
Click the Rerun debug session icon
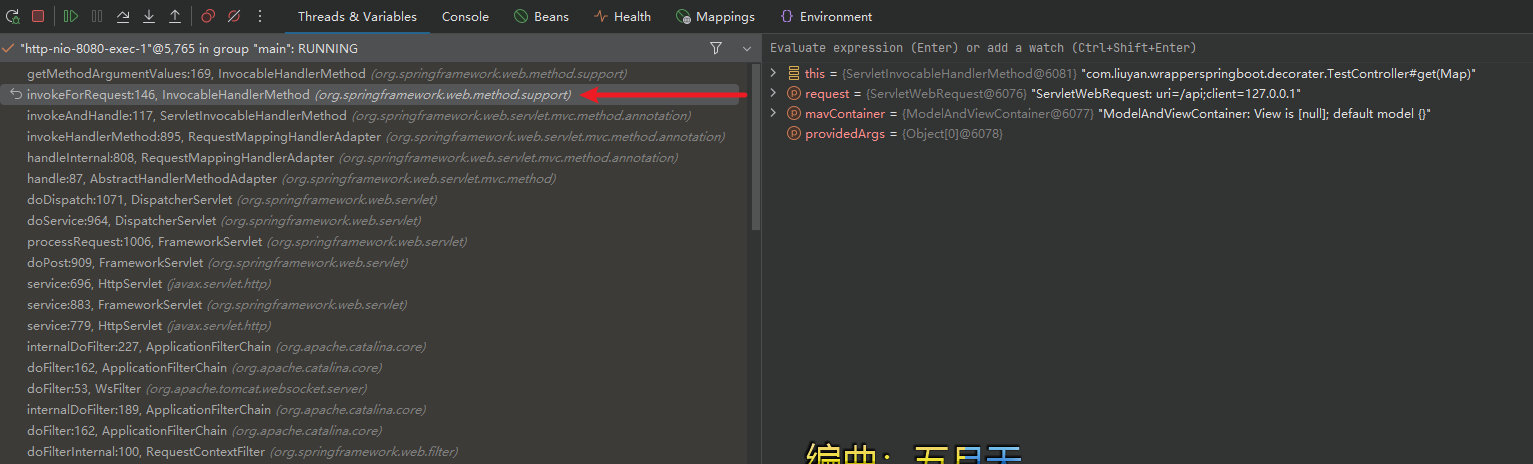click(x=12, y=16)
